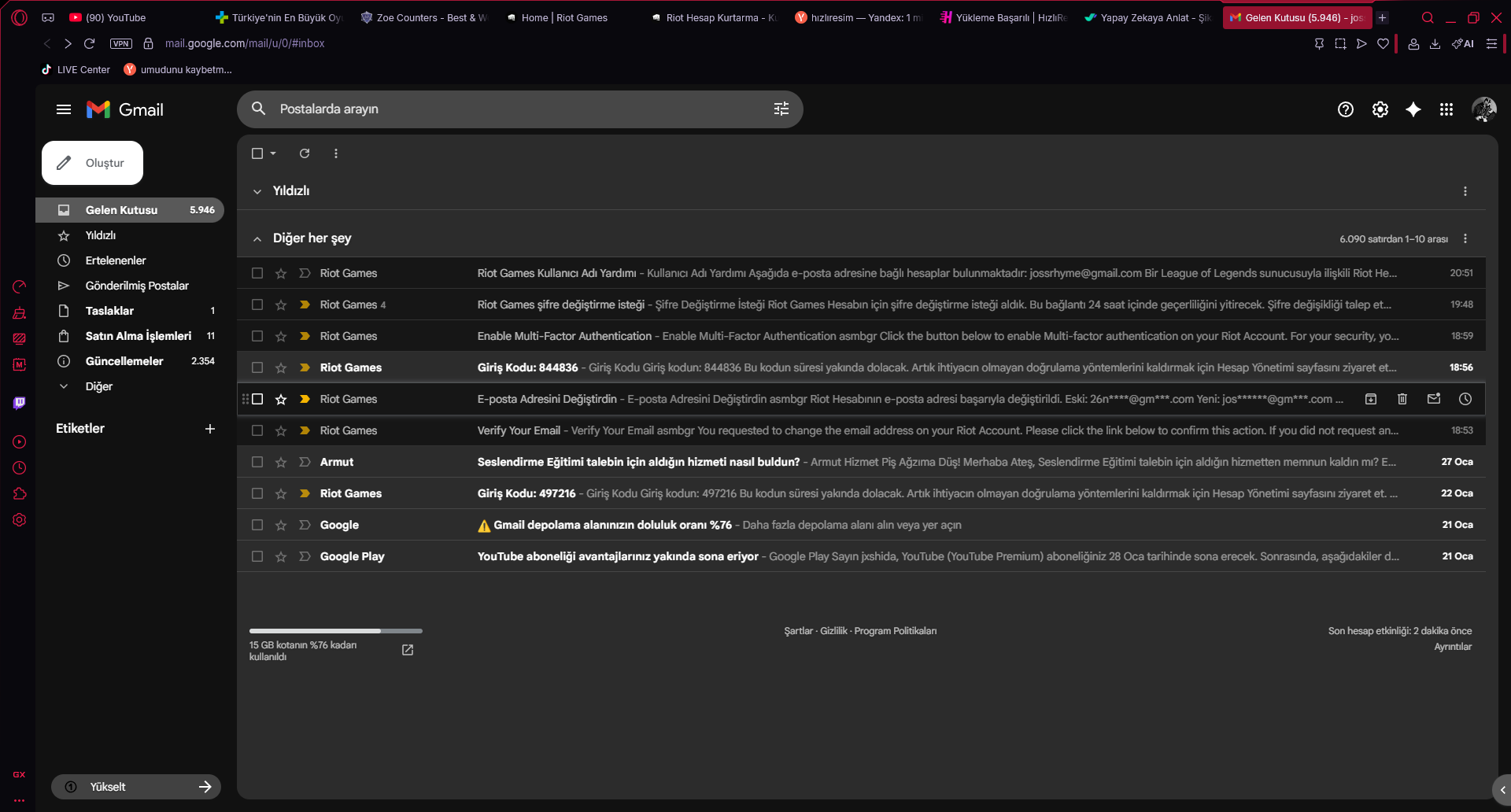Open Gmail settings gear icon

1380,109
